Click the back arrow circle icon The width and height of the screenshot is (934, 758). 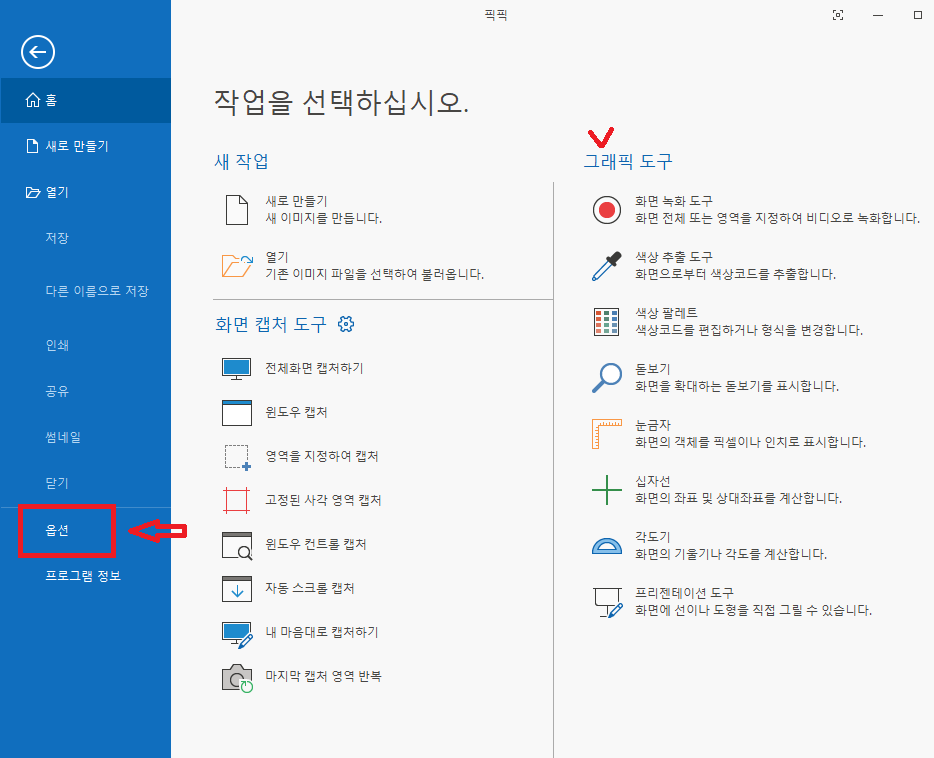pyautogui.click(x=38, y=52)
